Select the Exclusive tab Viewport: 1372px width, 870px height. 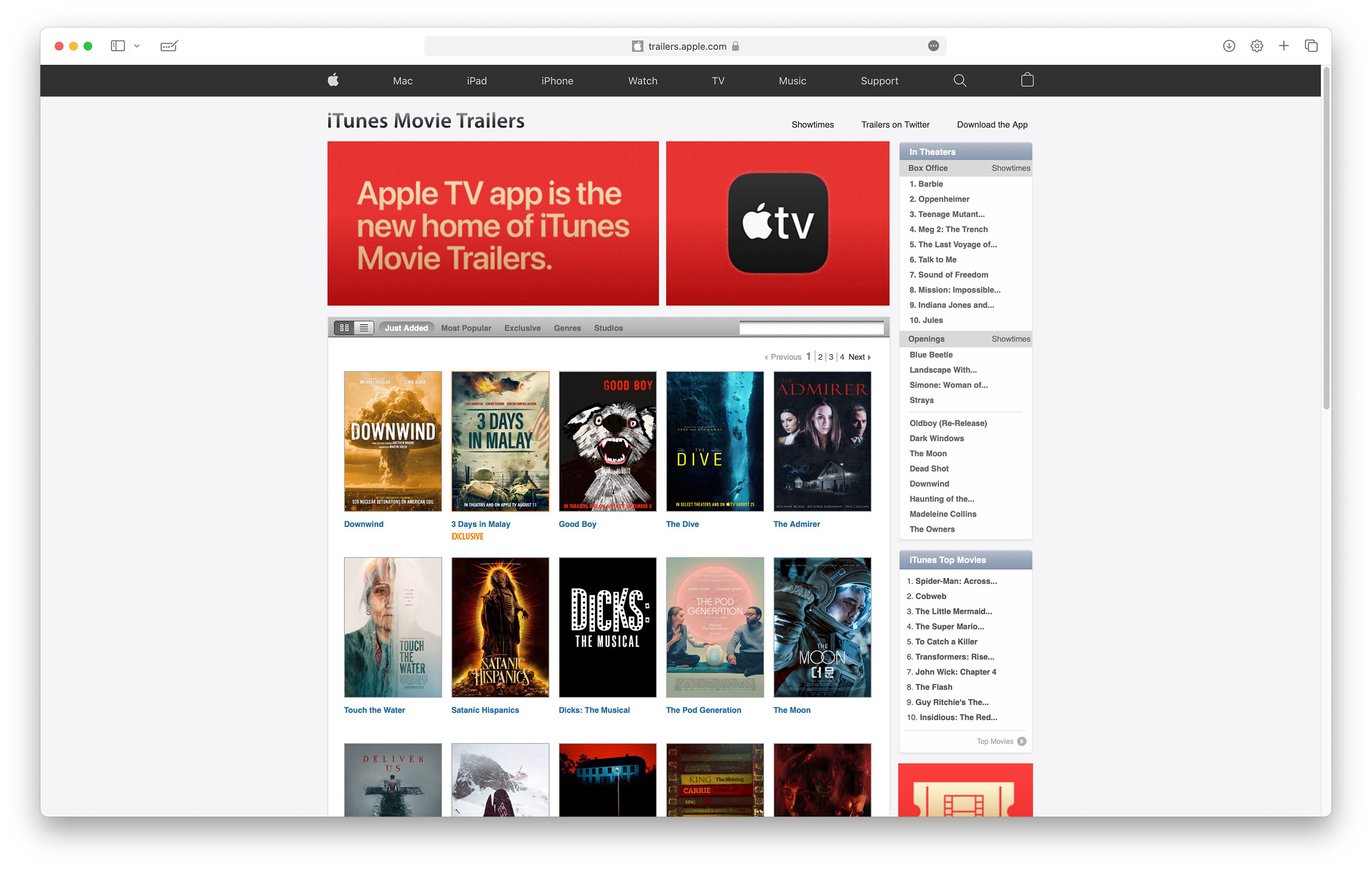522,328
